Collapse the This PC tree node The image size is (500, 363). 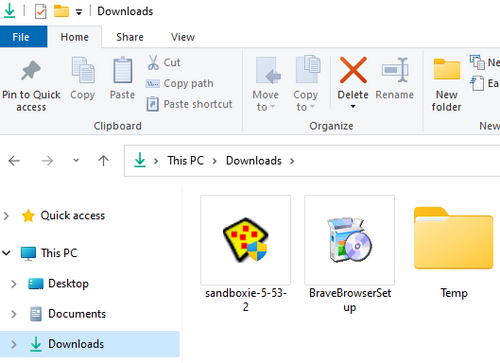point(6,253)
